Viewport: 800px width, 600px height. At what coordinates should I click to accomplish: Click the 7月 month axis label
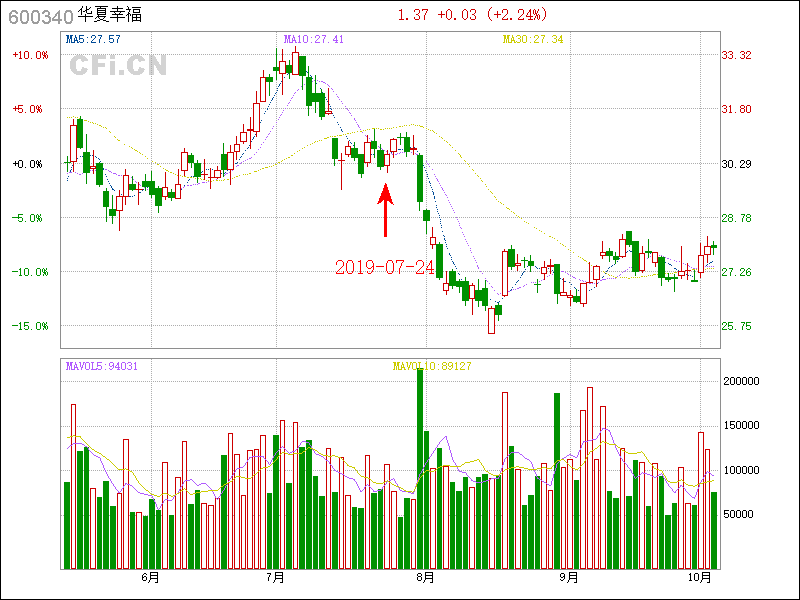(276, 578)
